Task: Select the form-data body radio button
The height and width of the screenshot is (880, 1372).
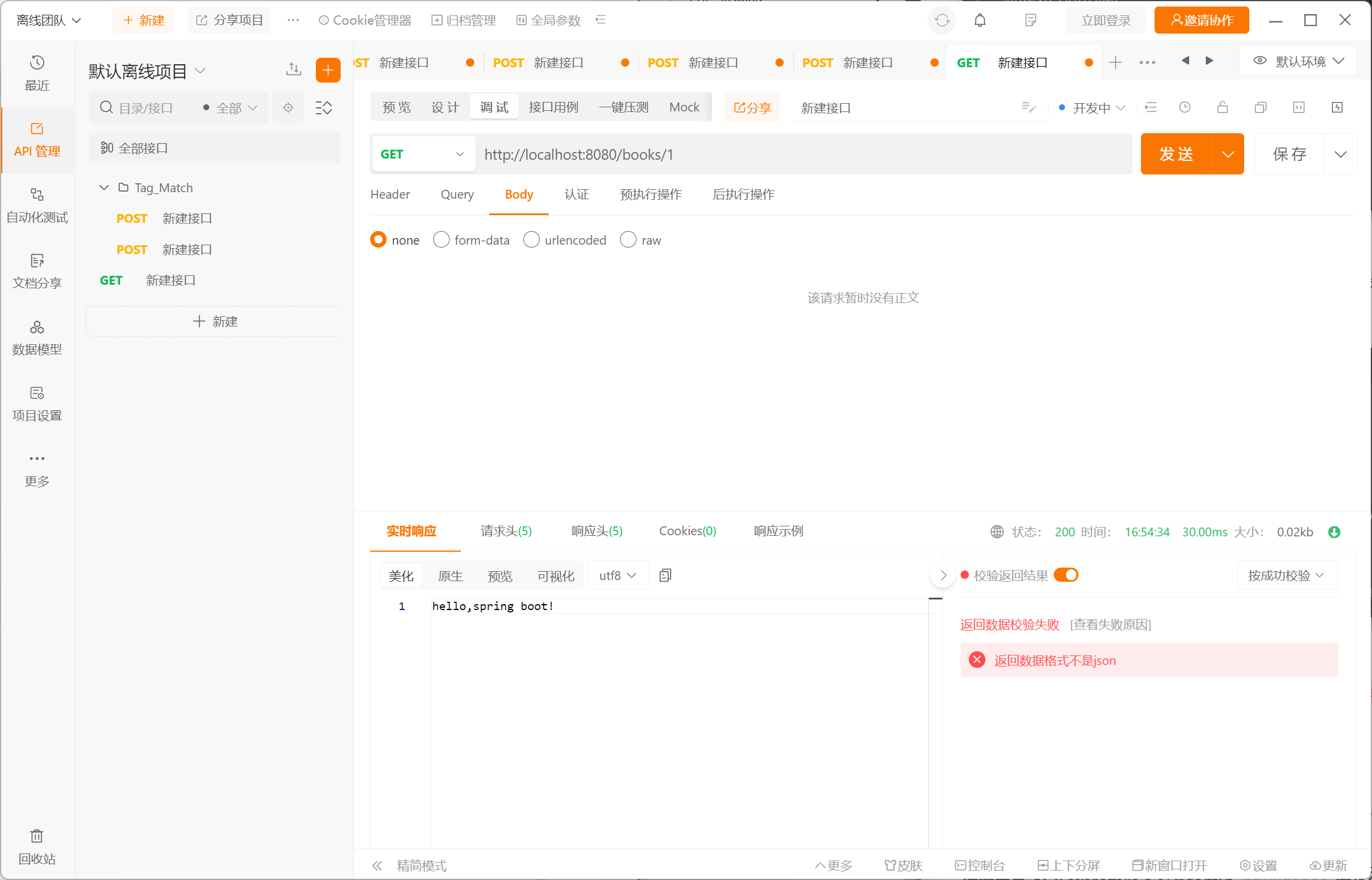Action: tap(441, 240)
